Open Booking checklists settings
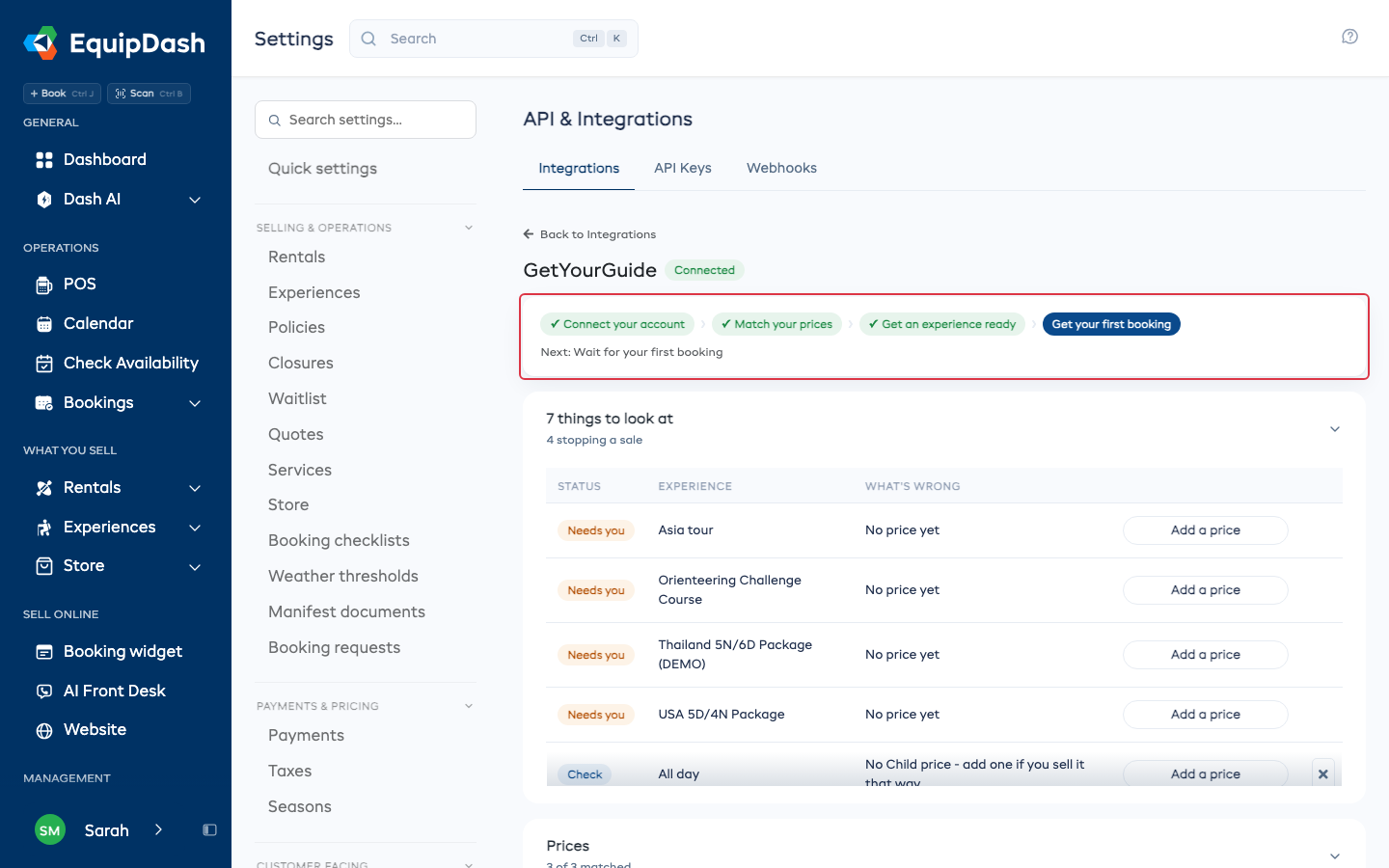Screen dimensions: 1389x868 point(339,541)
